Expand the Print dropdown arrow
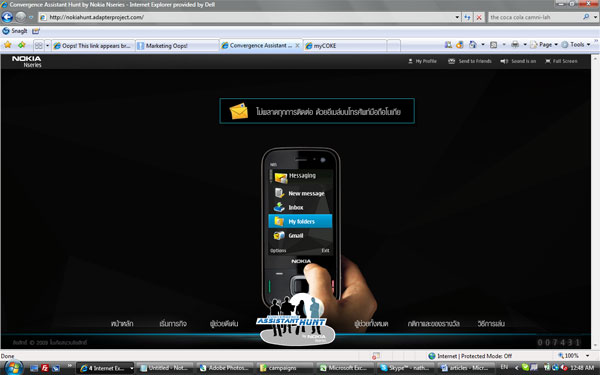The image size is (600, 375). click(525, 45)
